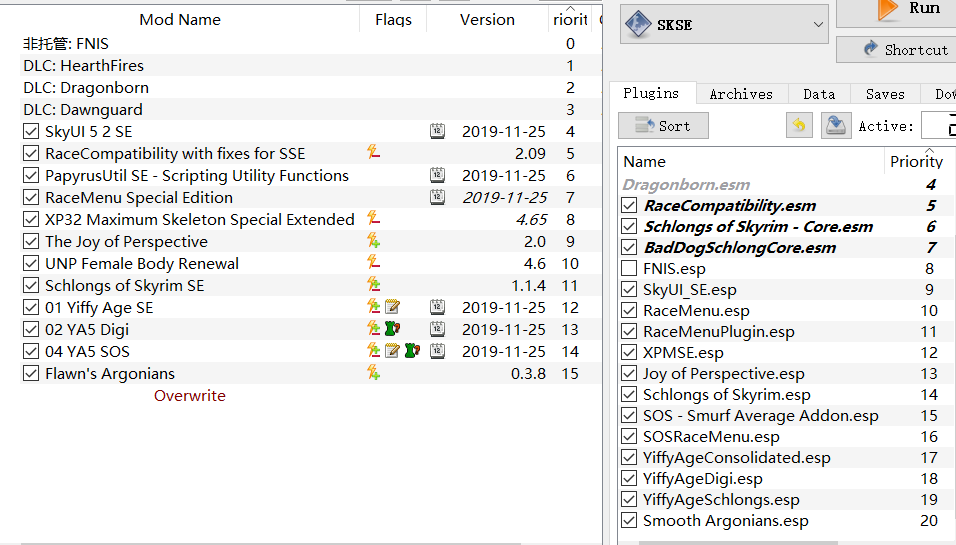Select the Overwrite entry in mod list
Image resolution: width=956 pixels, height=545 pixels.
point(190,395)
